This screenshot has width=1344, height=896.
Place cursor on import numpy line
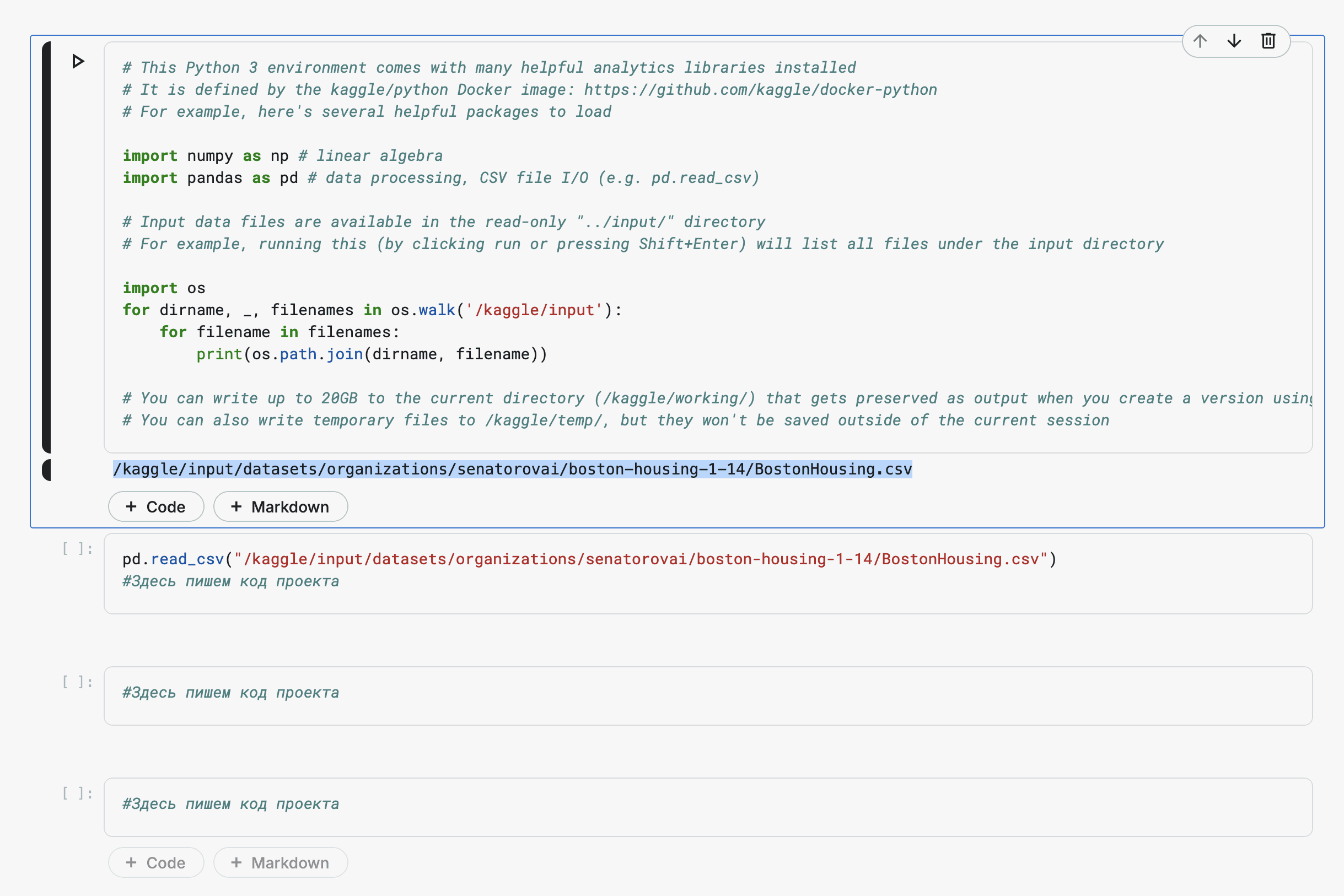282,156
